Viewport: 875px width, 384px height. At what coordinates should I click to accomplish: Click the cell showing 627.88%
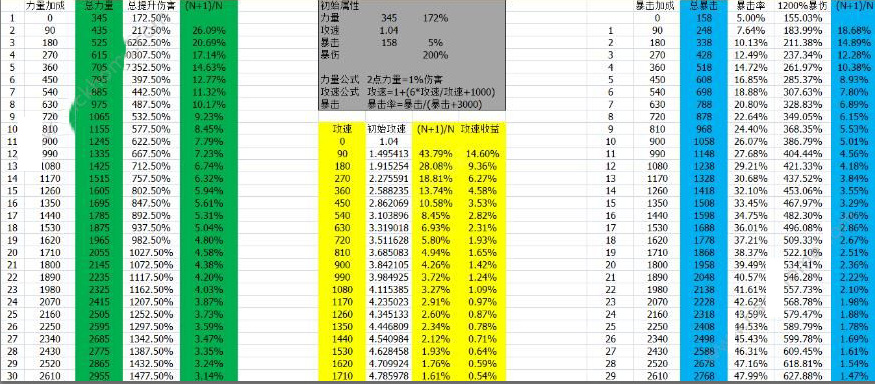pyautogui.click(x=802, y=375)
